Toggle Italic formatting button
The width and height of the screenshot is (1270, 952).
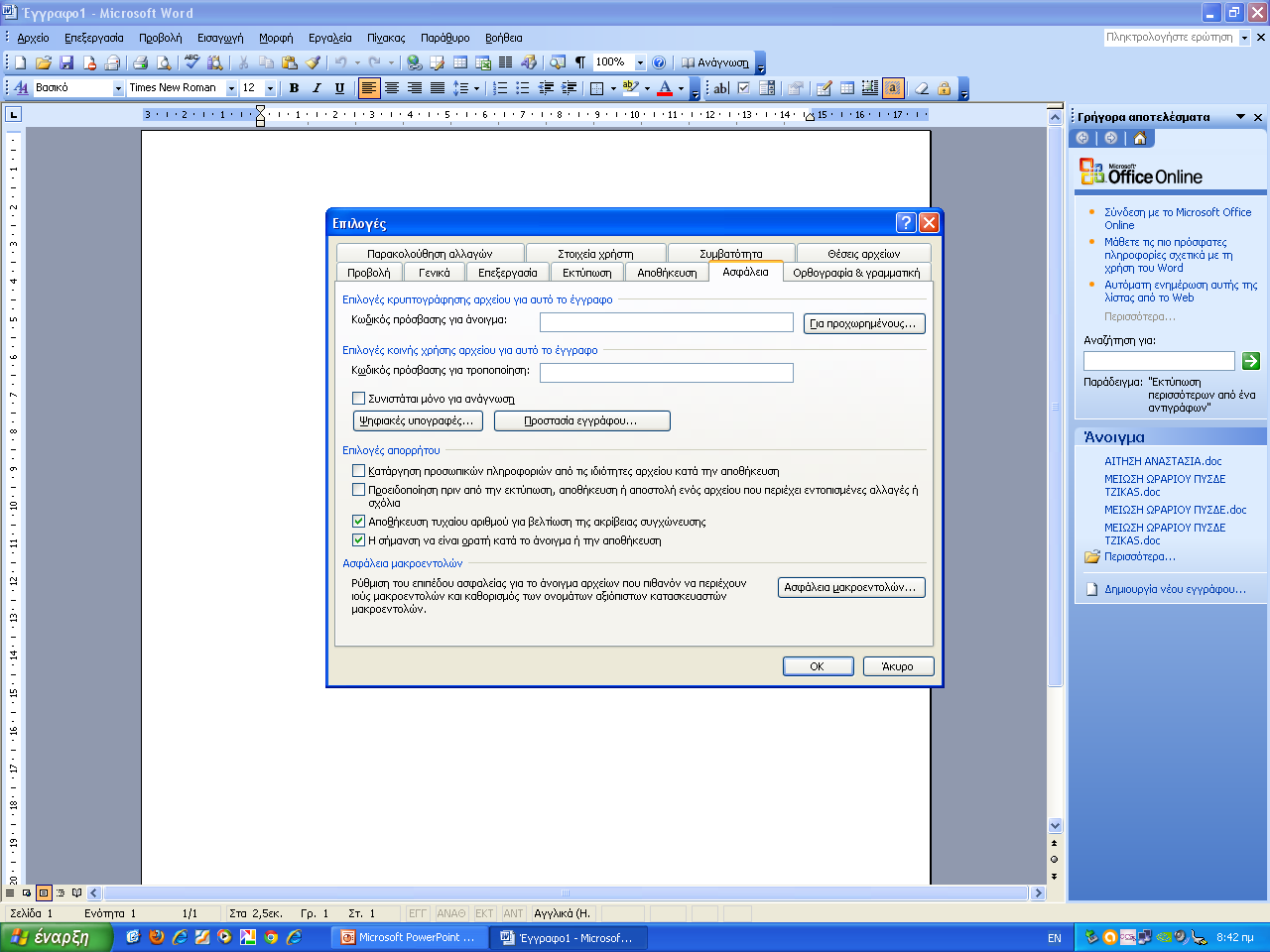coord(317,88)
